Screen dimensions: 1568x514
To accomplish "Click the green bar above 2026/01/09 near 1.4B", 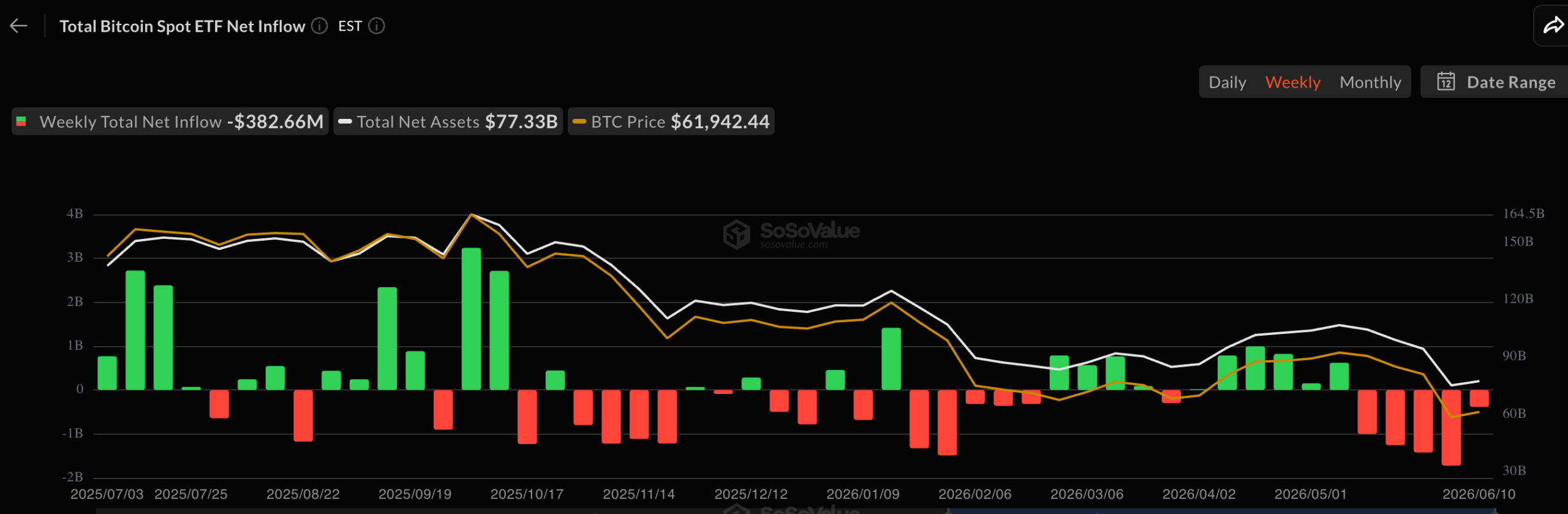I will 891,359.
